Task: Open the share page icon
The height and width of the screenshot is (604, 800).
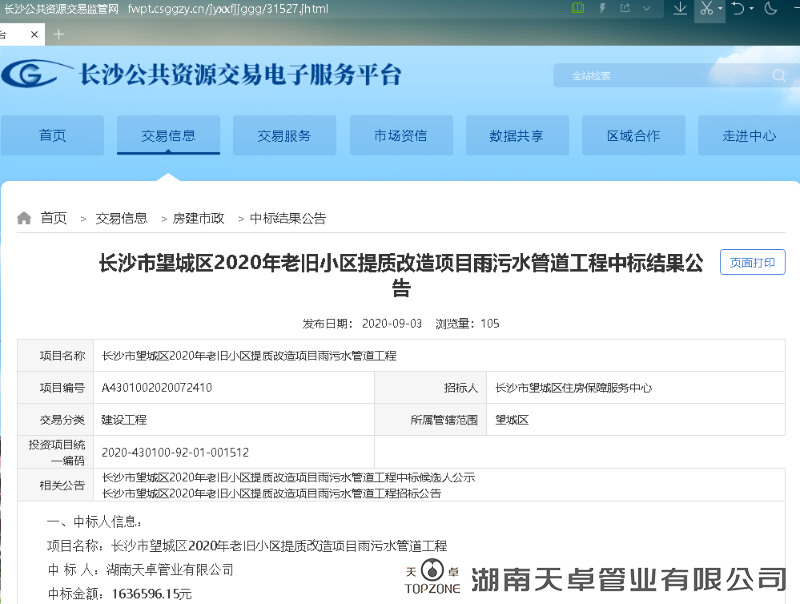Action: click(628, 10)
